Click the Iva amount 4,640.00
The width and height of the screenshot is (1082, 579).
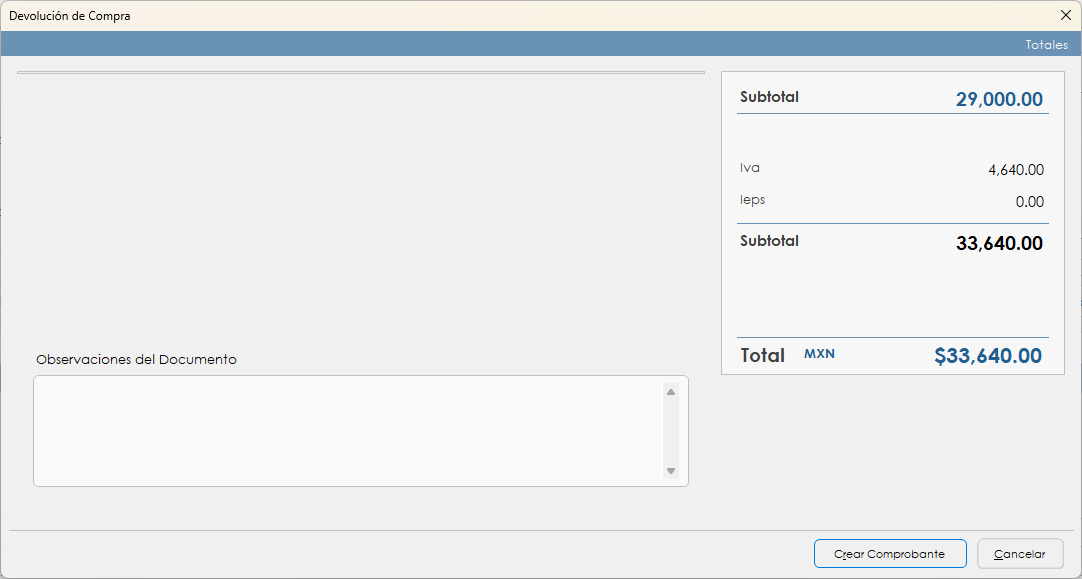[x=1016, y=171]
